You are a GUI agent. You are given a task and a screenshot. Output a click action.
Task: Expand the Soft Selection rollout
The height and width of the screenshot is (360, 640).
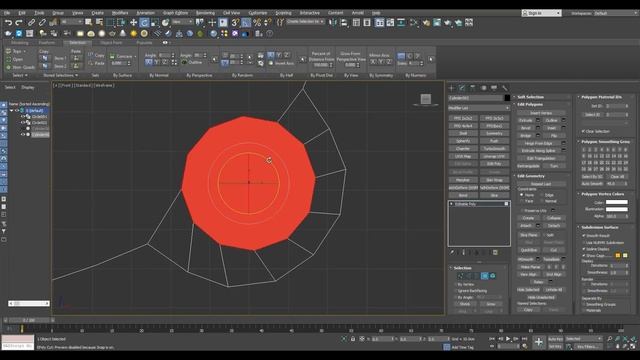pyautogui.click(x=530, y=97)
